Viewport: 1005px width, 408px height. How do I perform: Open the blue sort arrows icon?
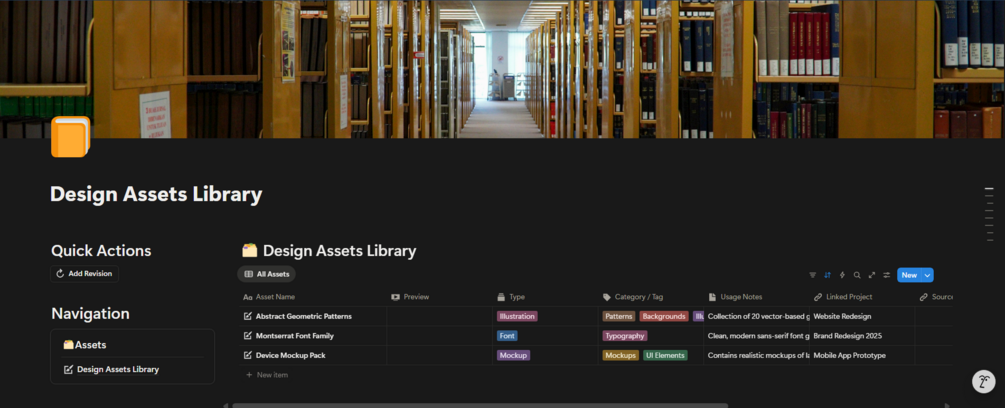pos(827,275)
